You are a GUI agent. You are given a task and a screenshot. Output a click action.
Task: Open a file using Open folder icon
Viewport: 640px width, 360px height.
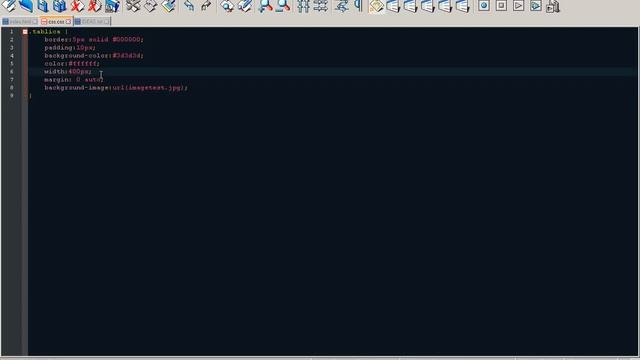(x=26, y=6)
